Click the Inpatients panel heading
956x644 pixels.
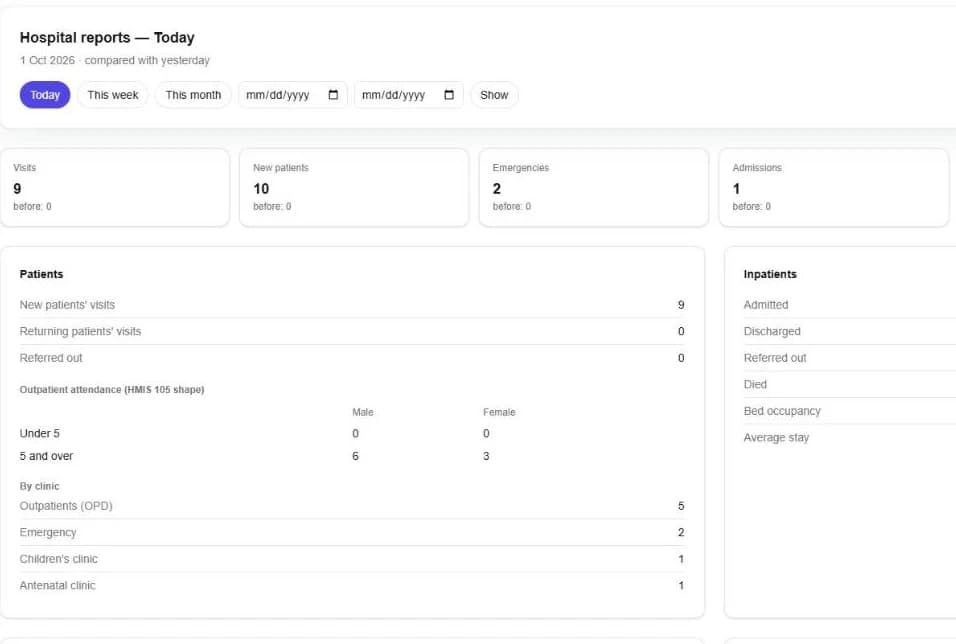pyautogui.click(x=770, y=274)
